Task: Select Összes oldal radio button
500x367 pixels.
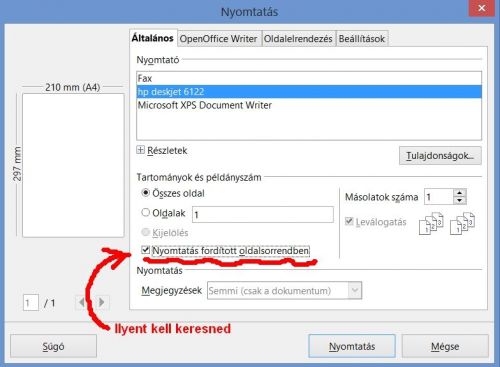Action: point(145,193)
